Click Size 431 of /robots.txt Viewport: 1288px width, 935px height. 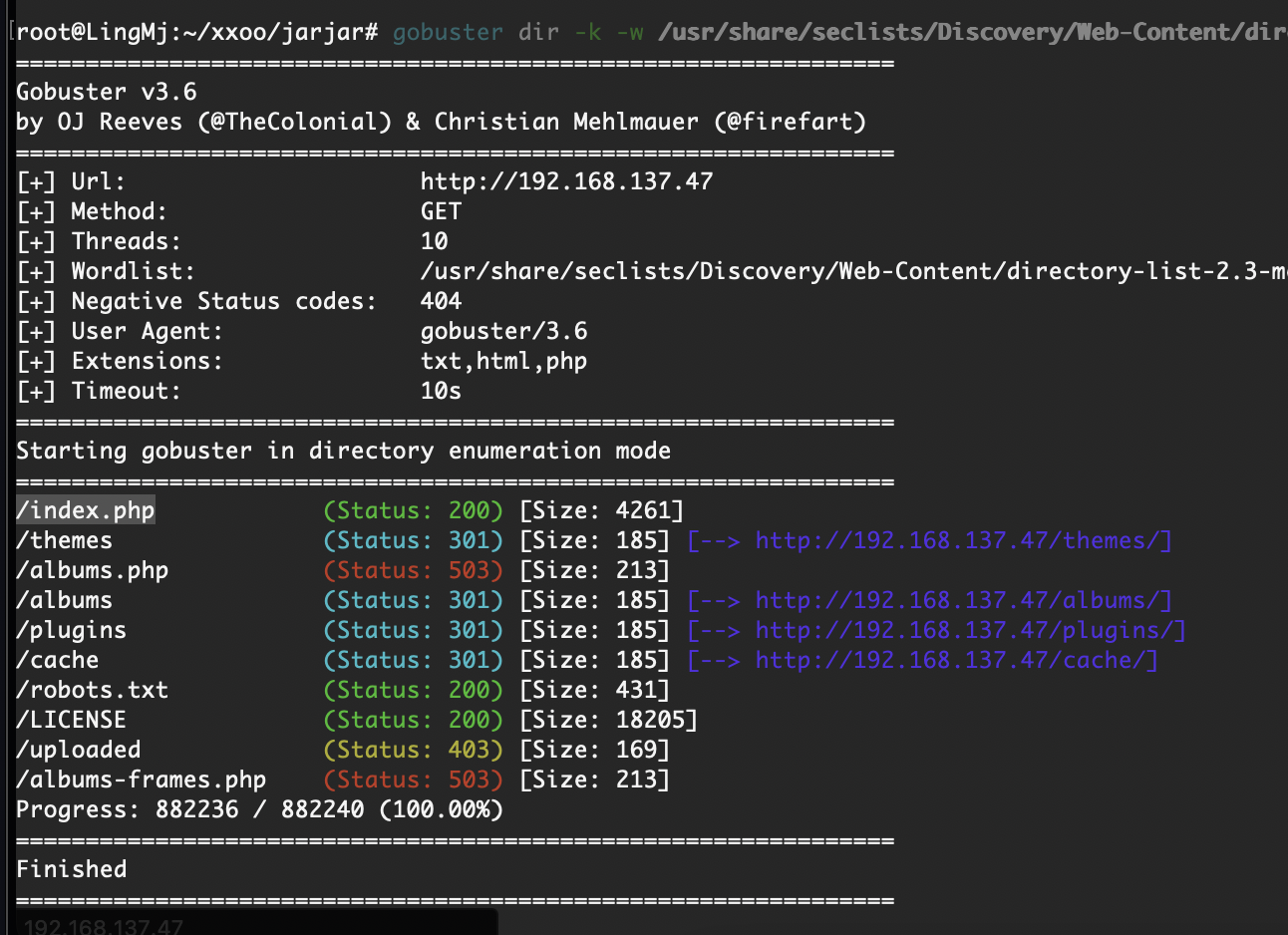pos(595,690)
